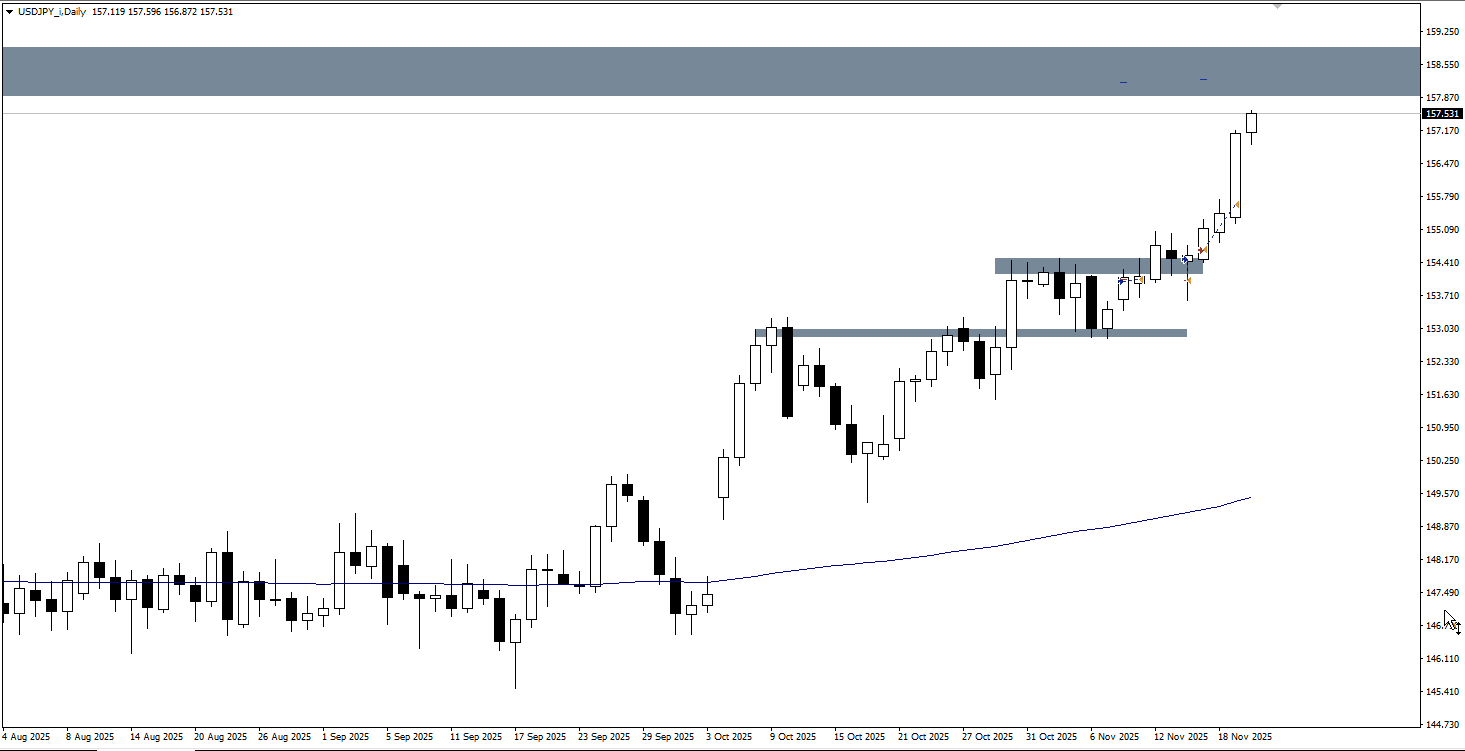Screen dimensions: 1465x751
Task: Click the chart shift triangle marker at top
Action: 1277,7
